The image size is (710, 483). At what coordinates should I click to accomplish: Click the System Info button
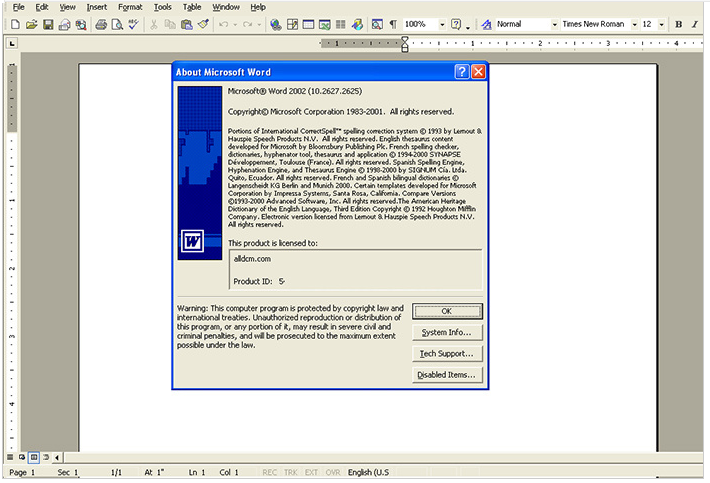pyautogui.click(x=447, y=332)
